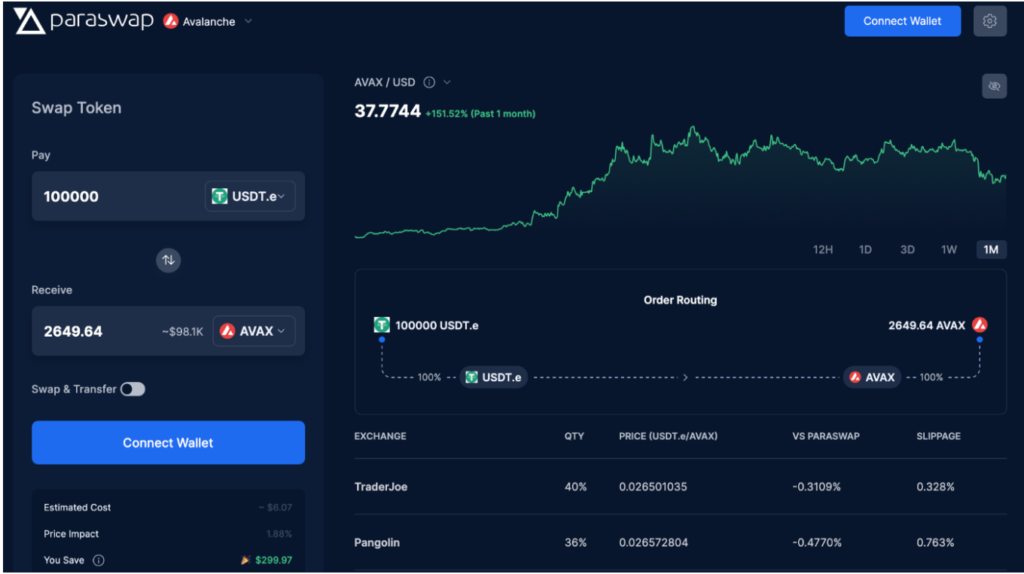
Task: Switch to 1D chart range
Action: click(x=865, y=249)
